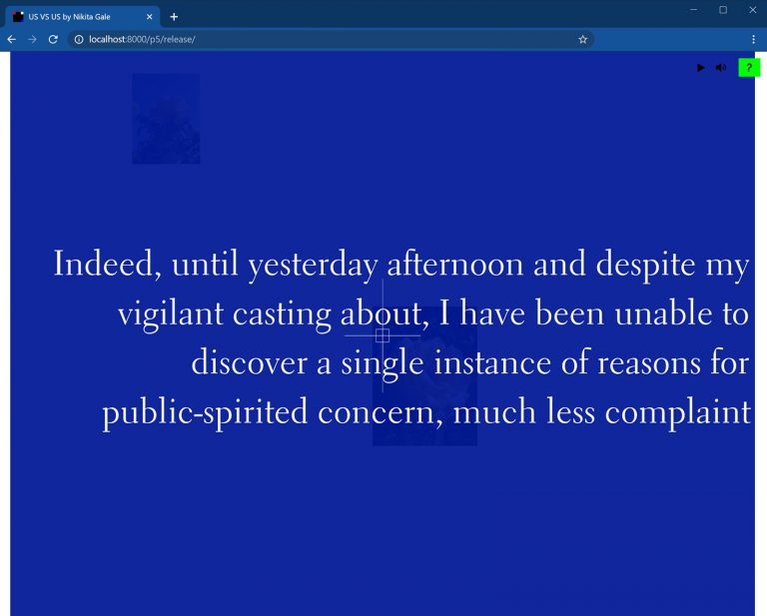
Task: Click the text line 'Indeed, until yesterday afternoon'
Action: coord(288,264)
